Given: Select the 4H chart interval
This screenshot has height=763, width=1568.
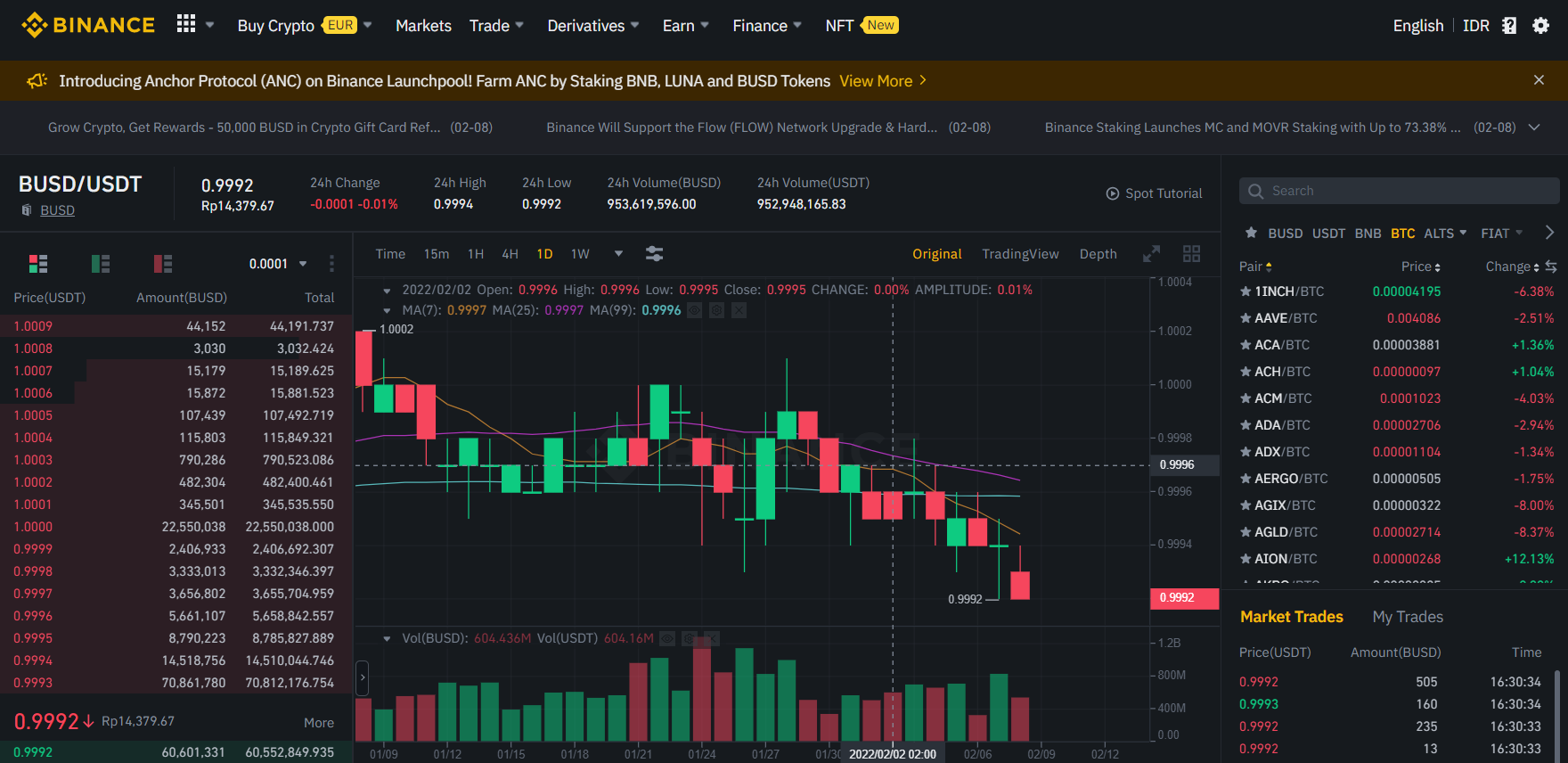Looking at the screenshot, I should tap(510, 254).
